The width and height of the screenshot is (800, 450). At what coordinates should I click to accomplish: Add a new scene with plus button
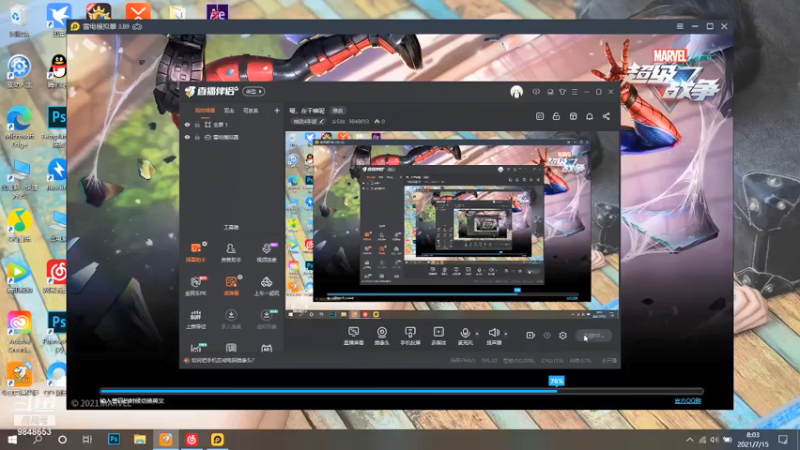pos(277,110)
